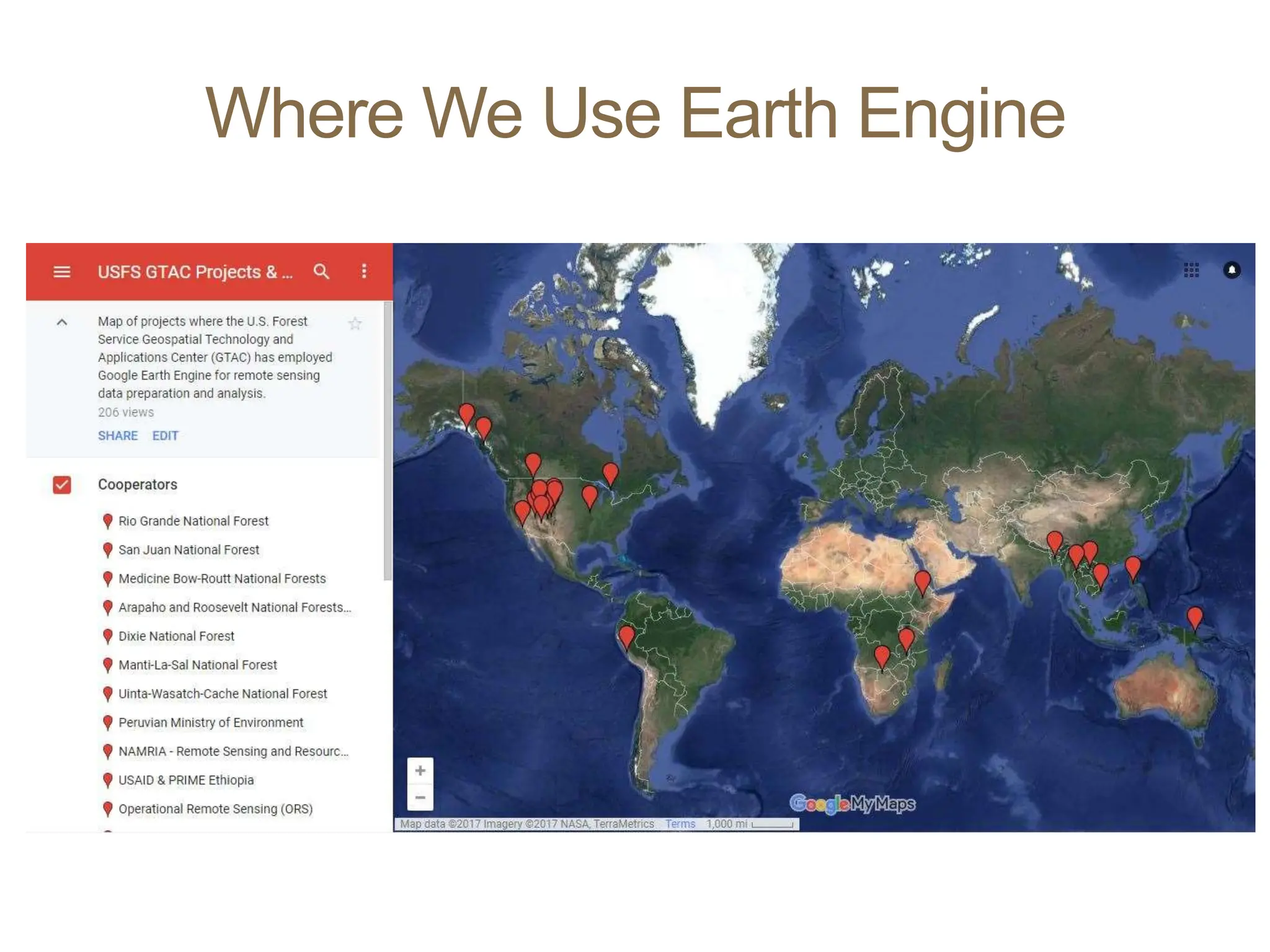Click the search magnifier icon
This screenshot has height=952, width=1270.
click(x=321, y=271)
